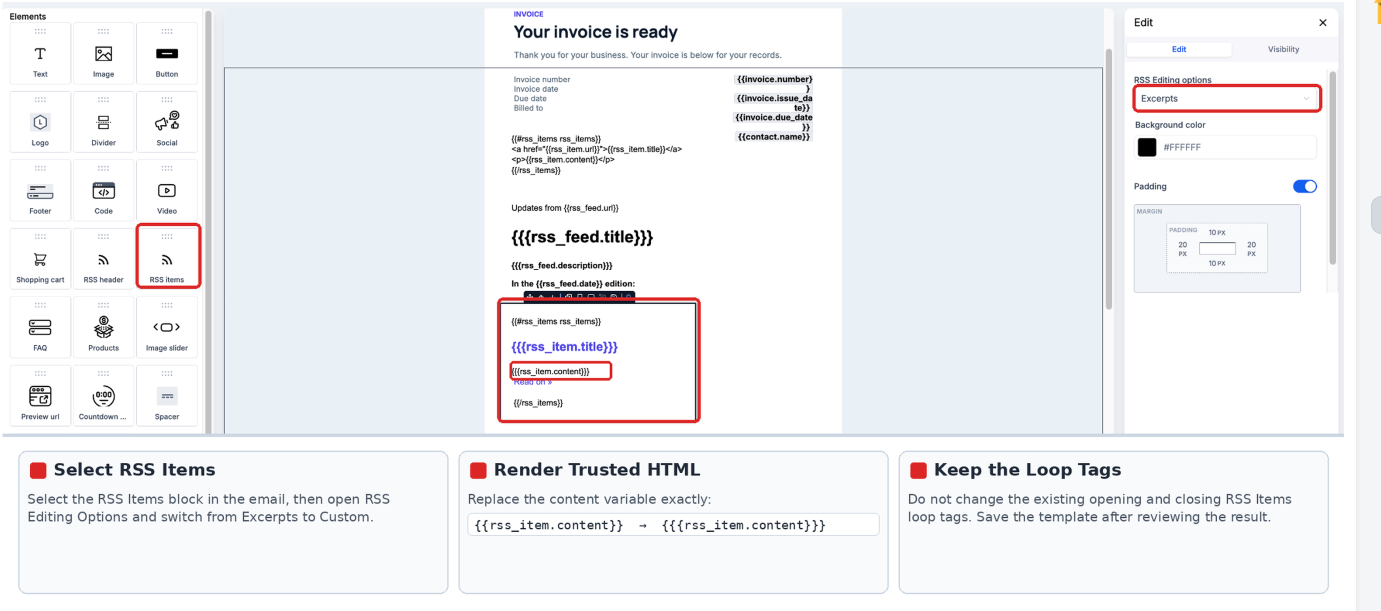The image size is (1381, 611).
Task: Switch to the Visibility tab
Action: tap(1283, 49)
